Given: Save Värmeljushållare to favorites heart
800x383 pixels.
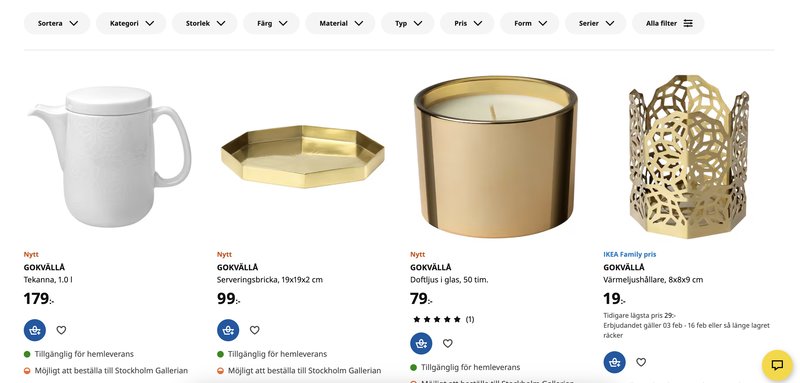Looking at the screenshot, I should tap(641, 362).
